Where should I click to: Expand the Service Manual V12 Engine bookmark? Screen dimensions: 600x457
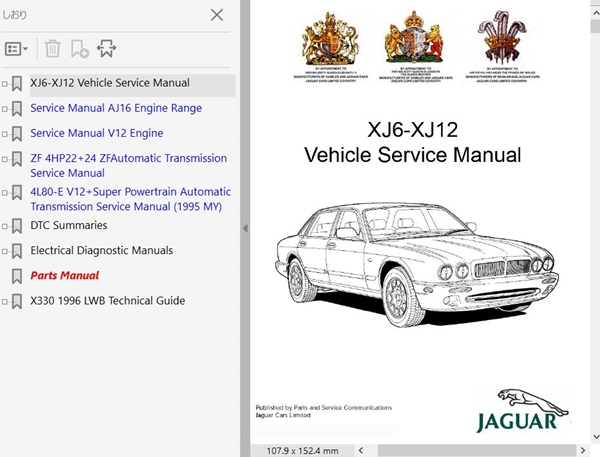click(5, 134)
